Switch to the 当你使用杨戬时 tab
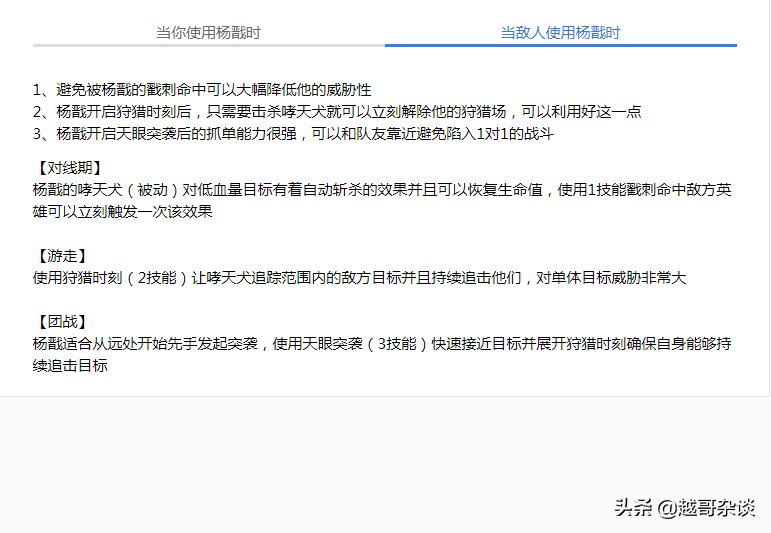771x533 pixels. pos(208,32)
